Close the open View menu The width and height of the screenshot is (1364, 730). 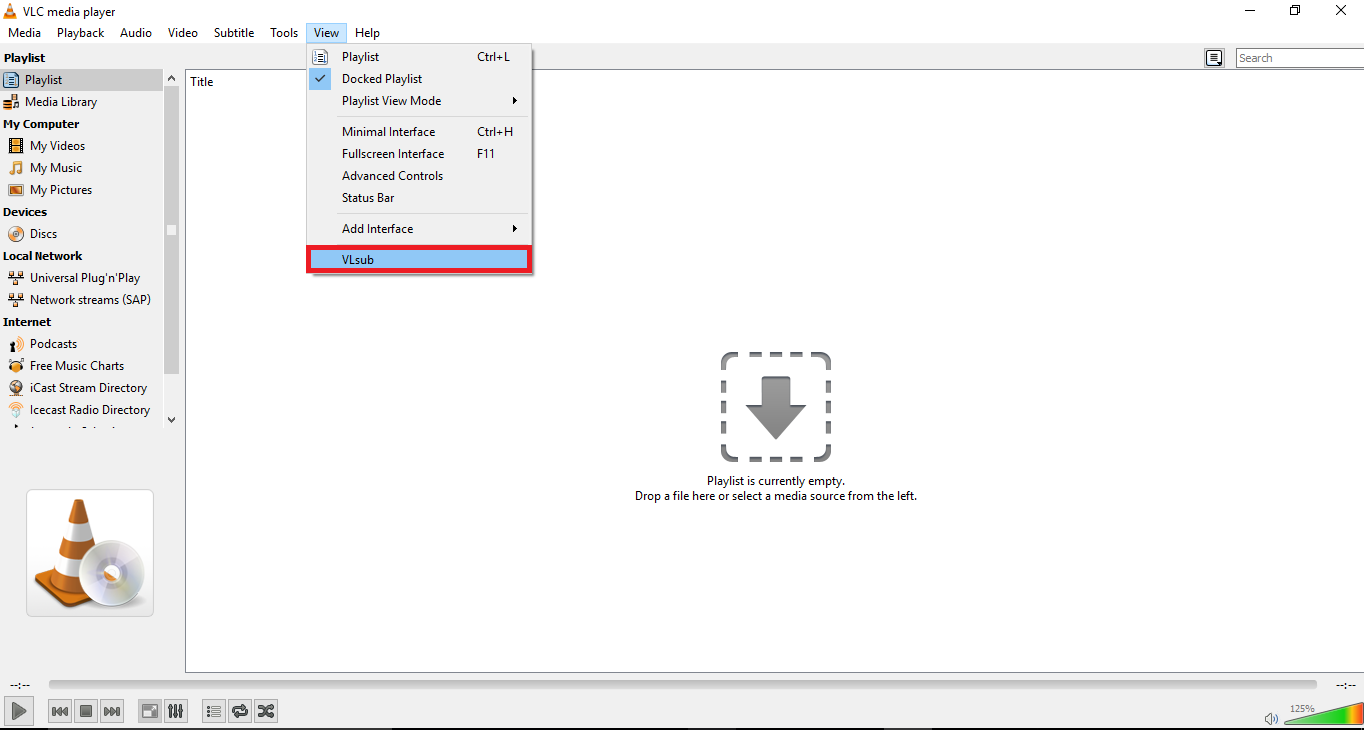coord(326,33)
